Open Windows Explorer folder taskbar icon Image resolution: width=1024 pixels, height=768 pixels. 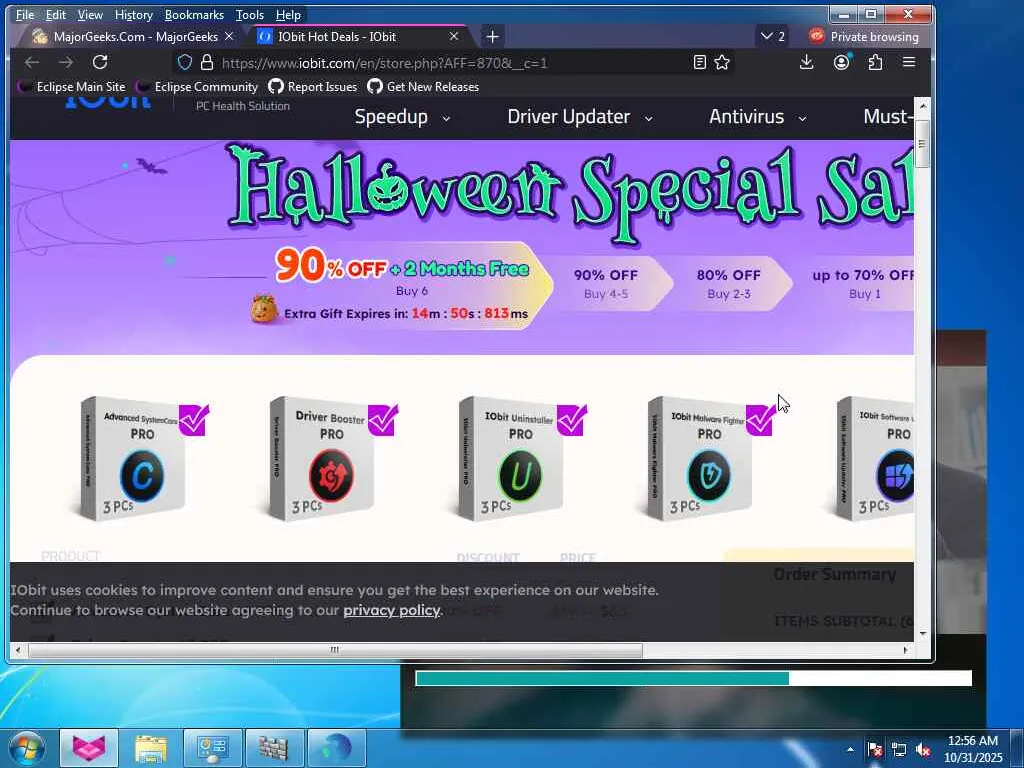click(x=150, y=748)
